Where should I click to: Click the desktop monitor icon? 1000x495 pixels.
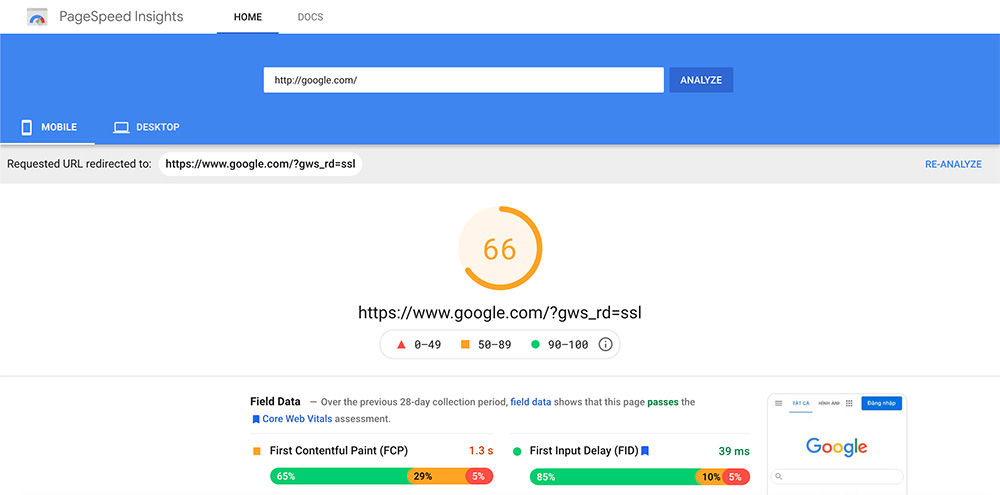(x=121, y=128)
